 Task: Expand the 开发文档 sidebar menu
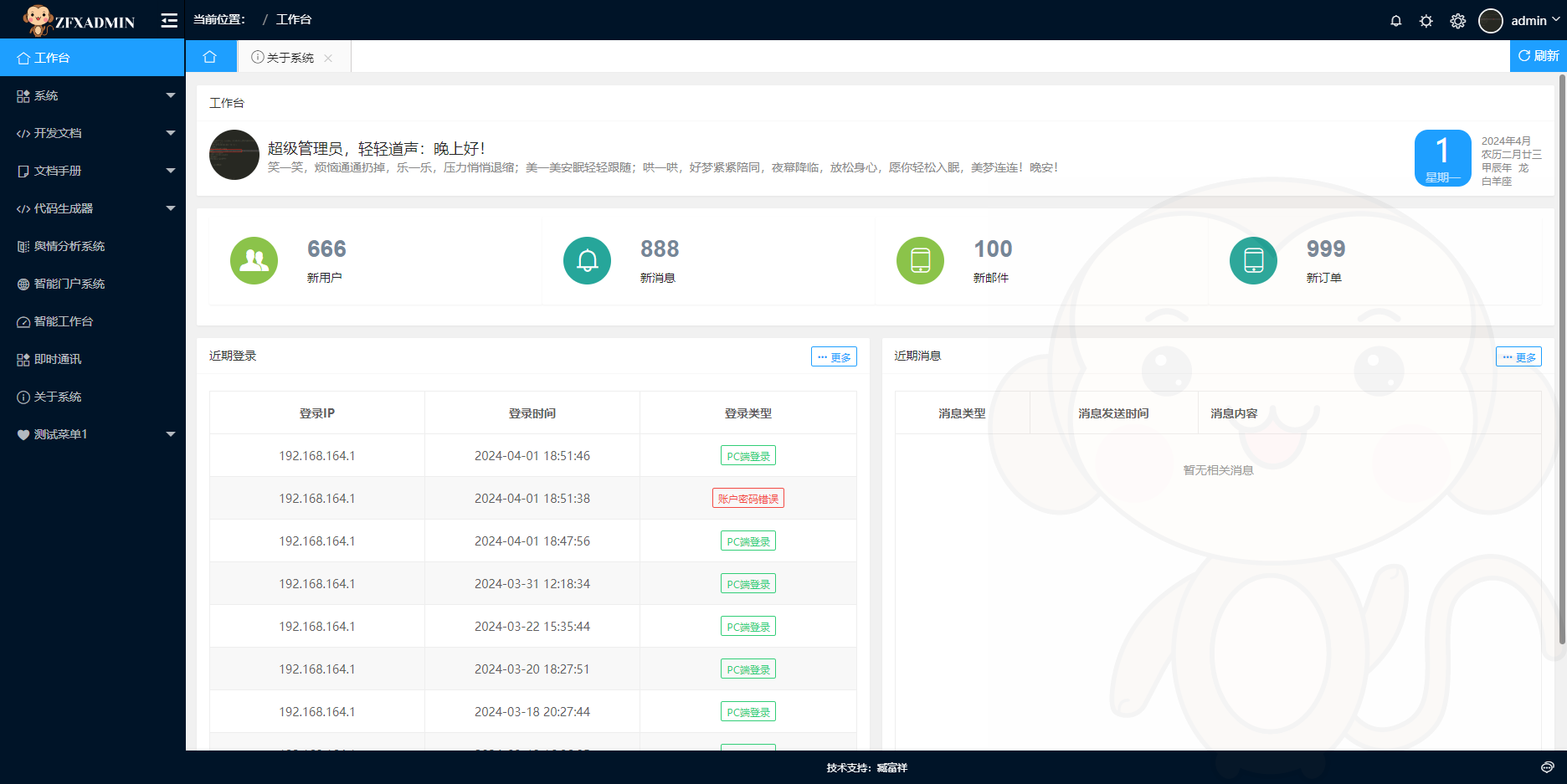[92, 133]
